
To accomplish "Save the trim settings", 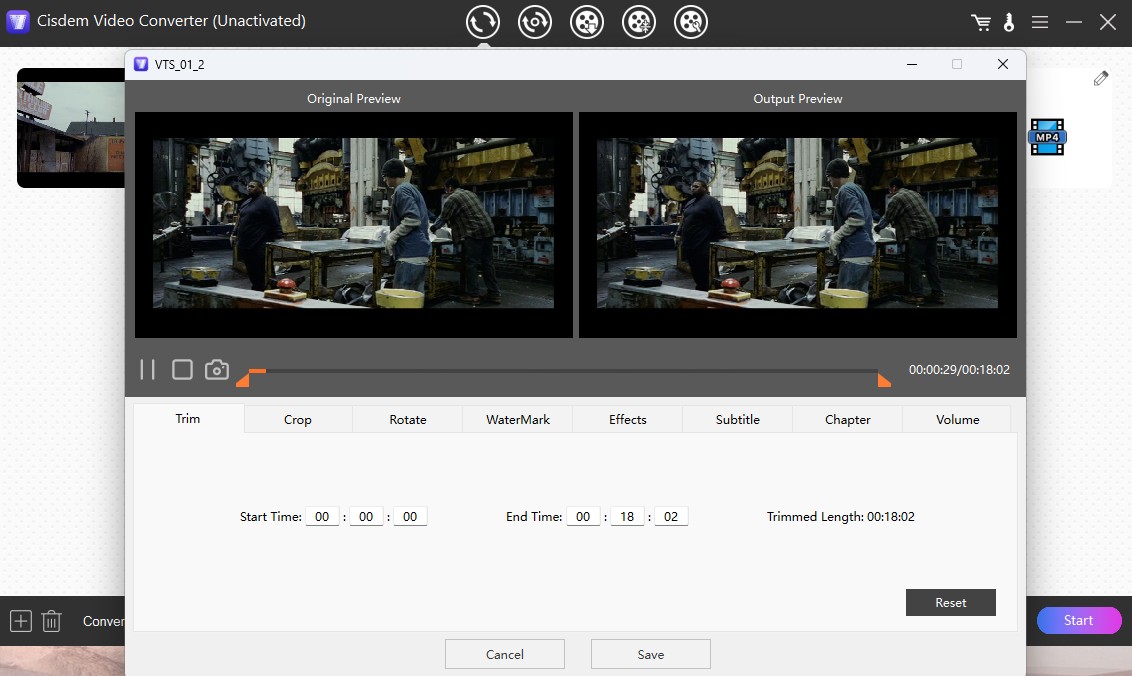I will pos(650,654).
